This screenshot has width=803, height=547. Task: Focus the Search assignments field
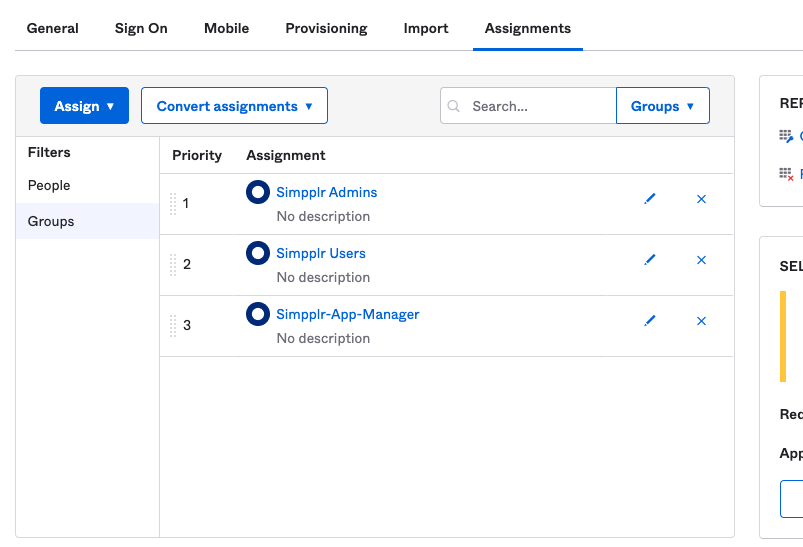pyautogui.click(x=528, y=106)
